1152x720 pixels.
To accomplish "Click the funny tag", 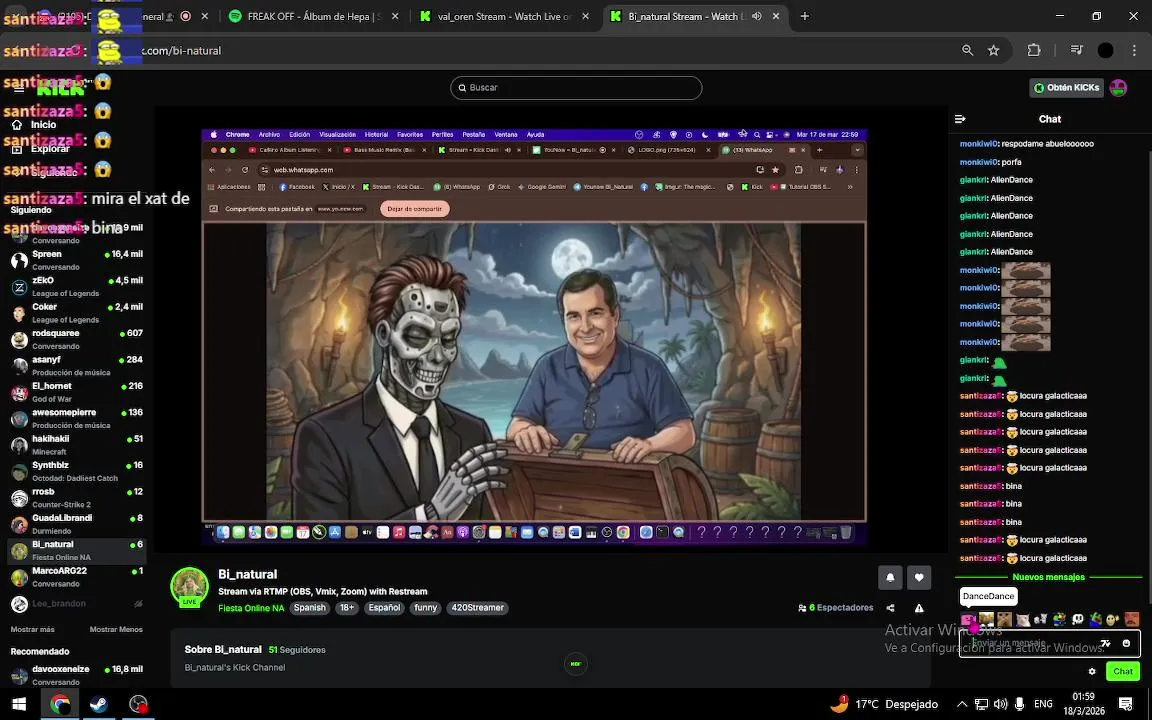I will [x=425, y=608].
